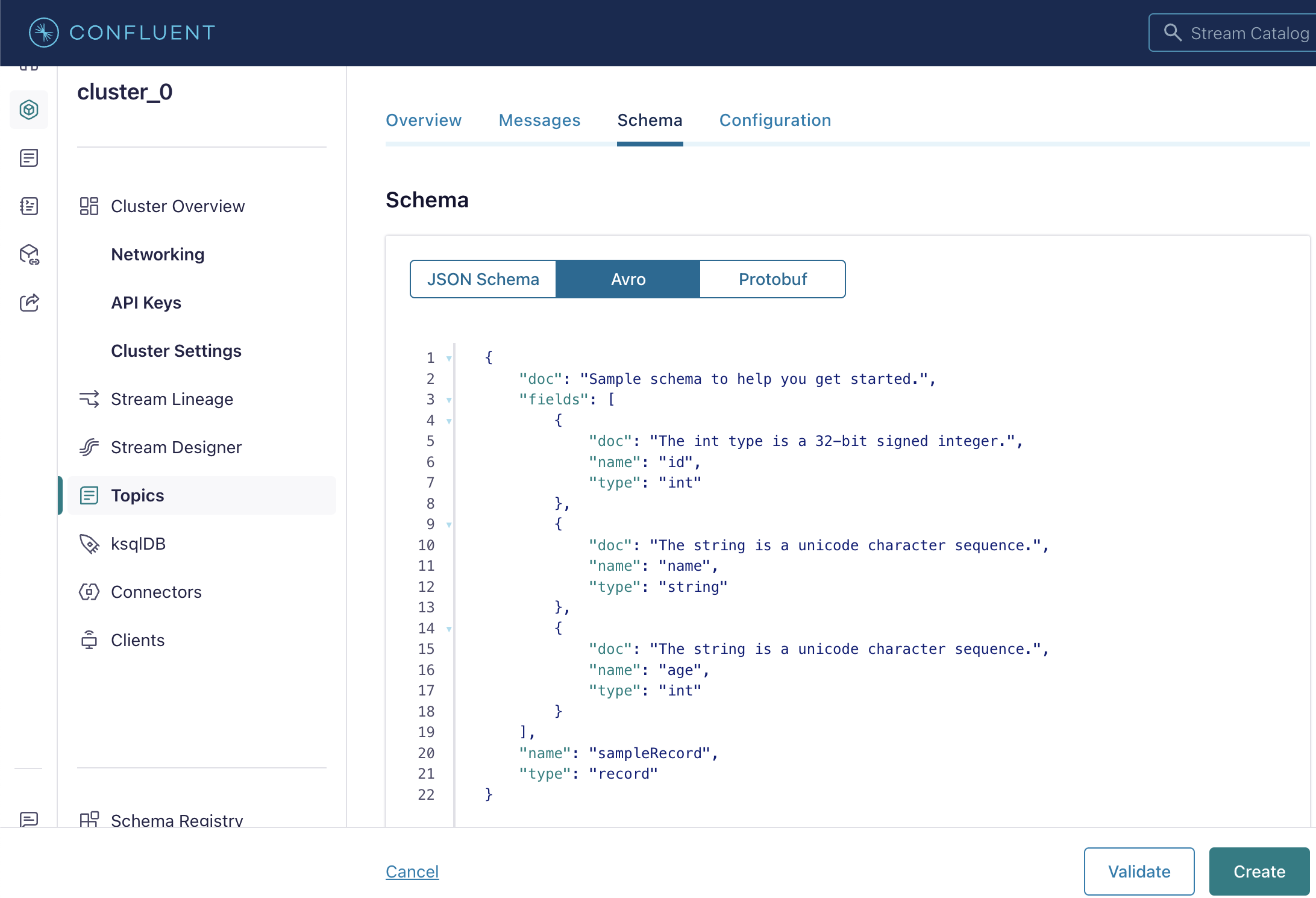Open the chat feedback icon at rail bottom
The height and width of the screenshot is (898, 1316).
point(29,819)
